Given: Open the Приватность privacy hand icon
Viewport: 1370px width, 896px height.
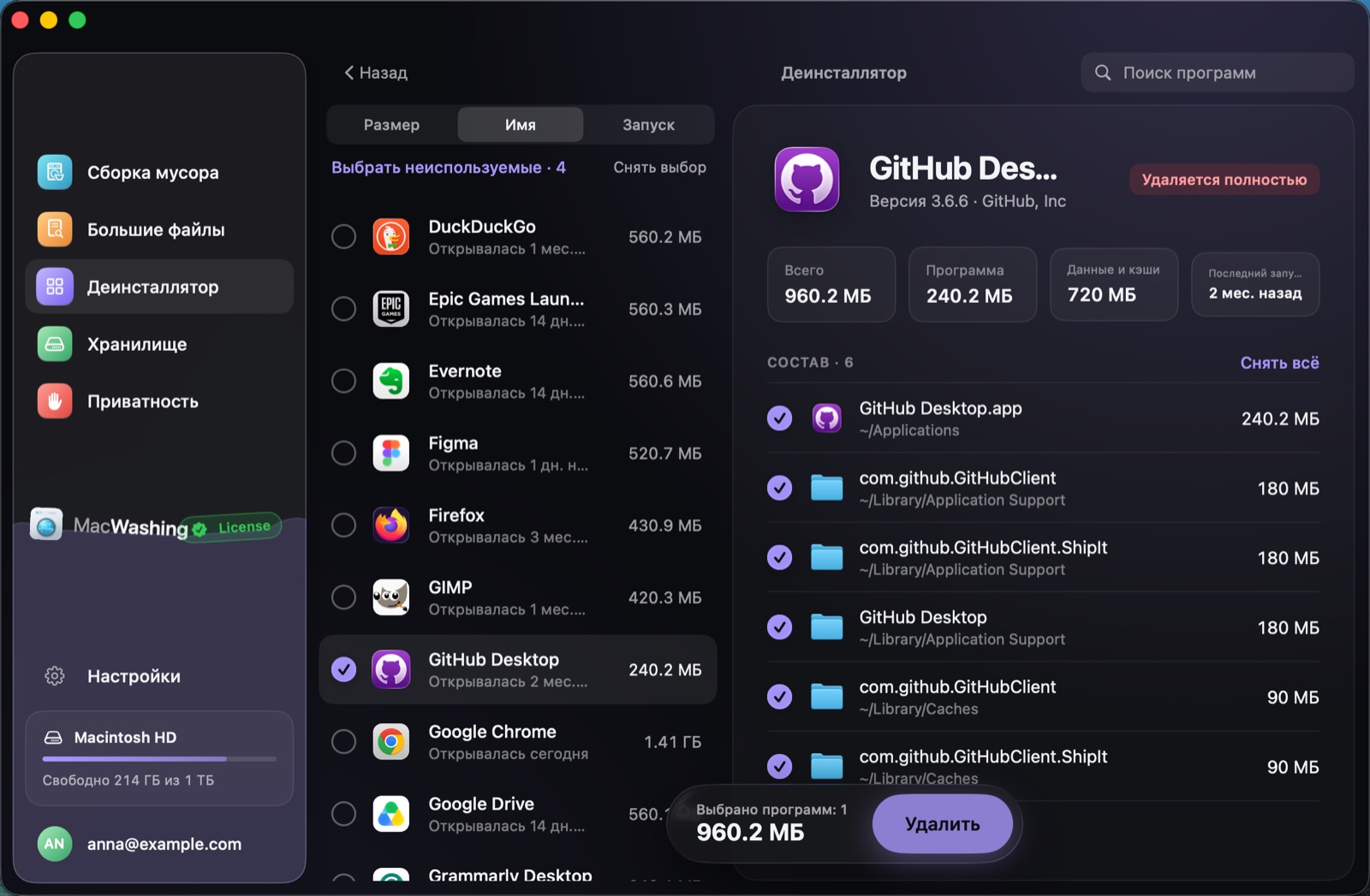Looking at the screenshot, I should 55,401.
